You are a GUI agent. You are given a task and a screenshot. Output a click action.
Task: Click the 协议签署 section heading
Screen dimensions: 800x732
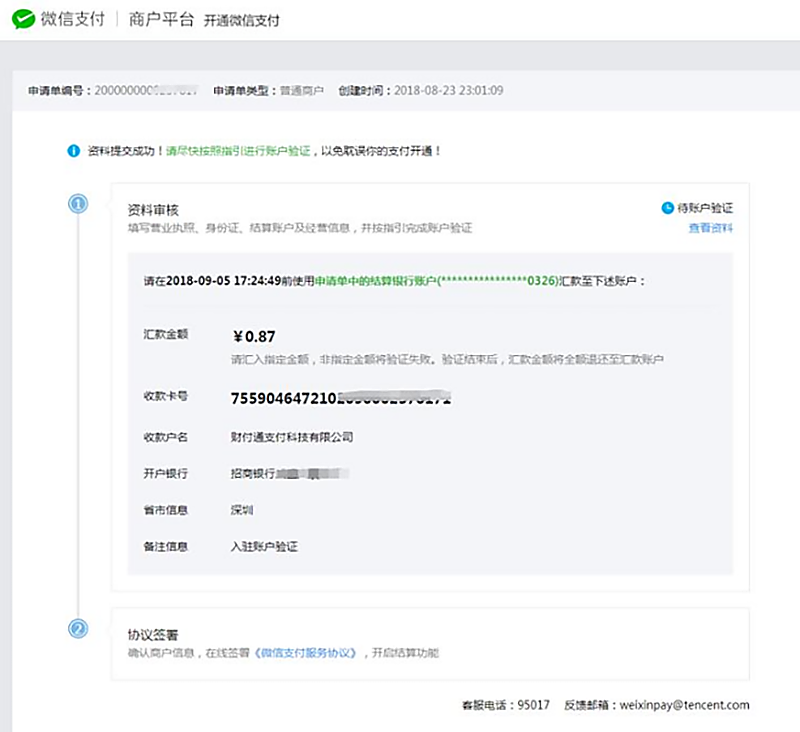[x=153, y=635]
